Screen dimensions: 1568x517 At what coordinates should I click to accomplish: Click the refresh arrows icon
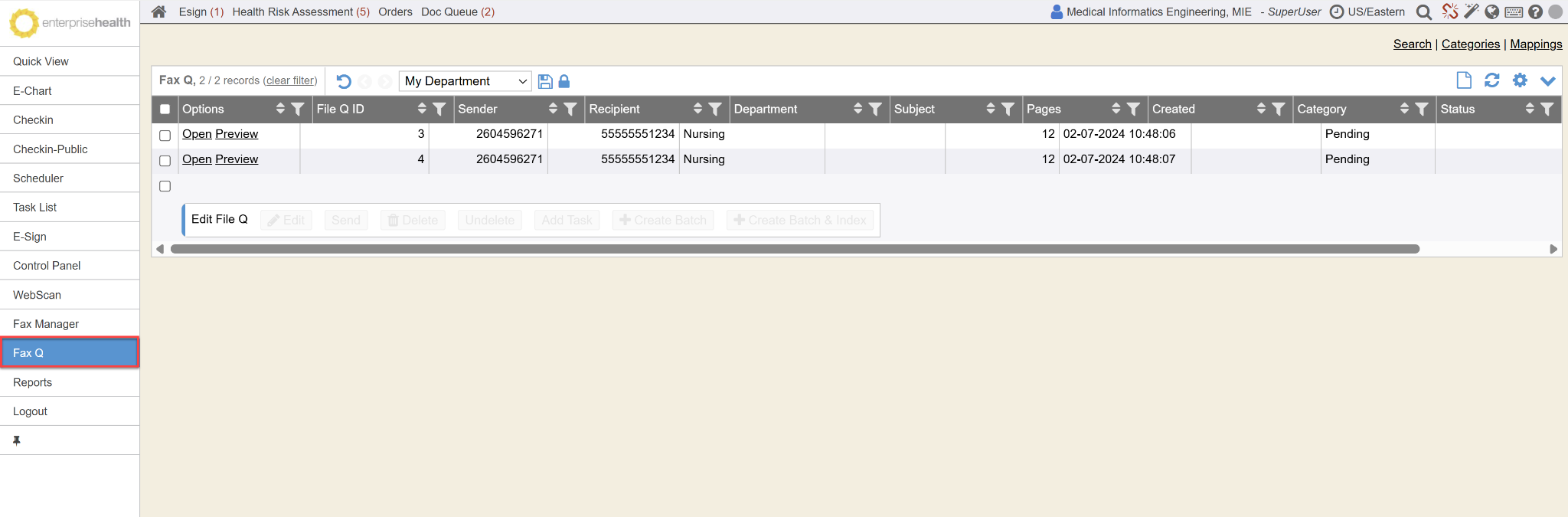[x=1491, y=80]
